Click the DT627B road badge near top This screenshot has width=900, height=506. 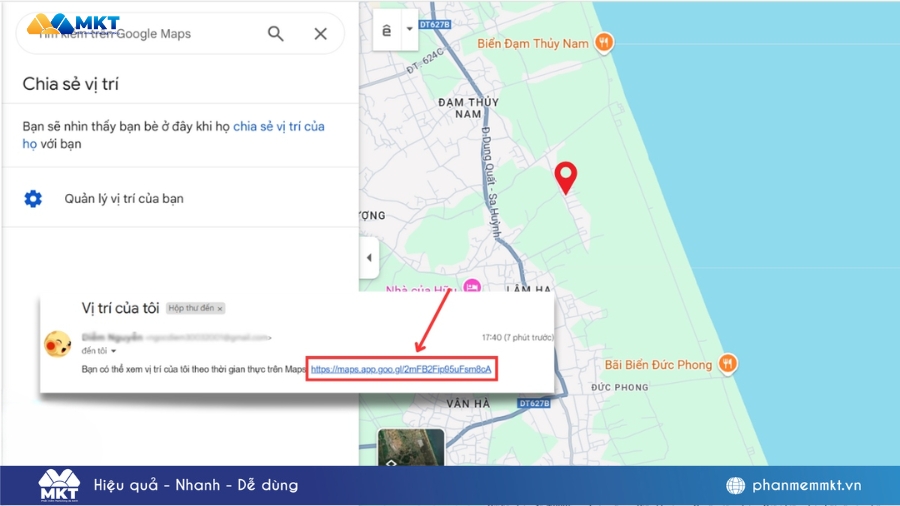pyautogui.click(x=435, y=25)
